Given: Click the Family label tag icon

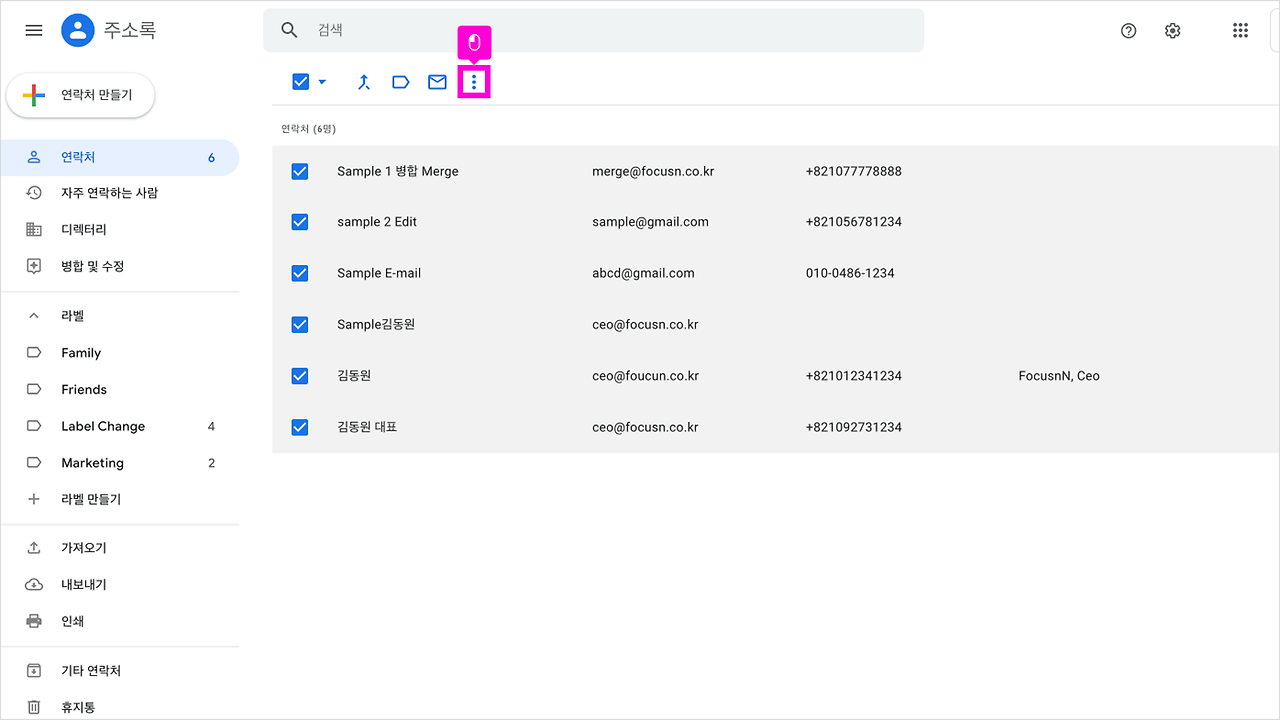Looking at the screenshot, I should [34, 353].
